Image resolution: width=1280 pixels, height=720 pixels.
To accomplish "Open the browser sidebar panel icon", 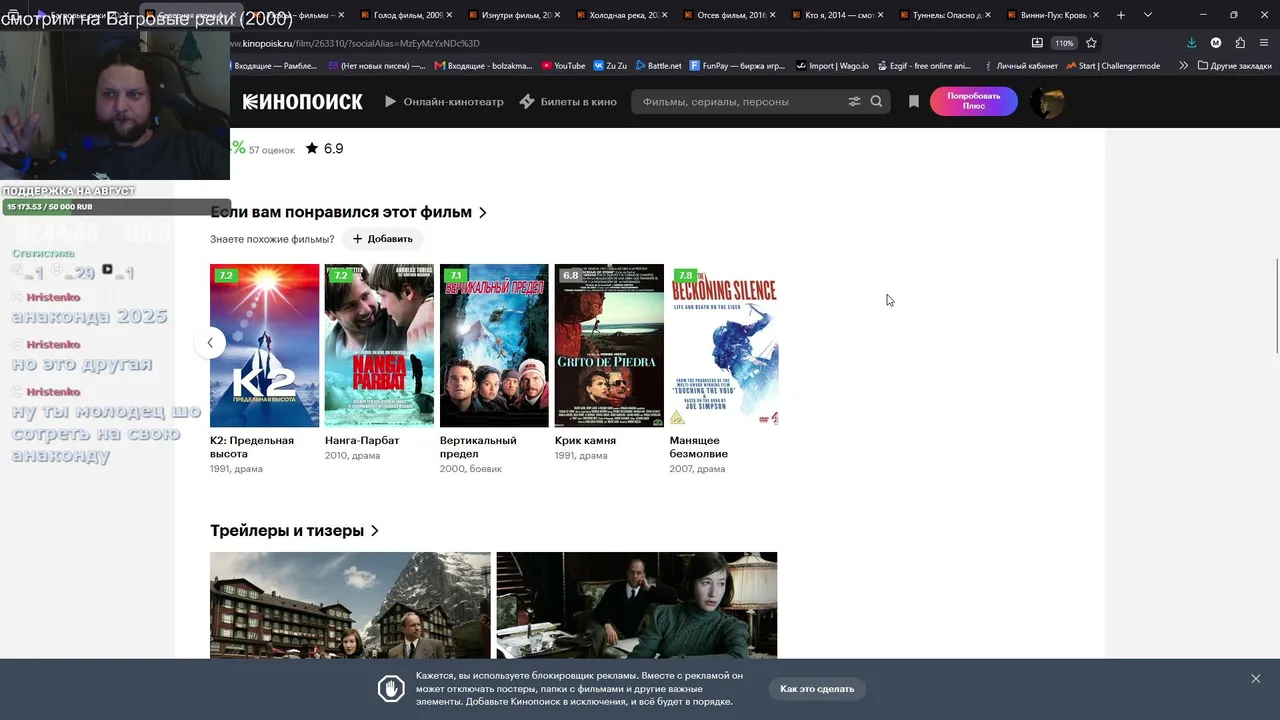I will [1264, 43].
